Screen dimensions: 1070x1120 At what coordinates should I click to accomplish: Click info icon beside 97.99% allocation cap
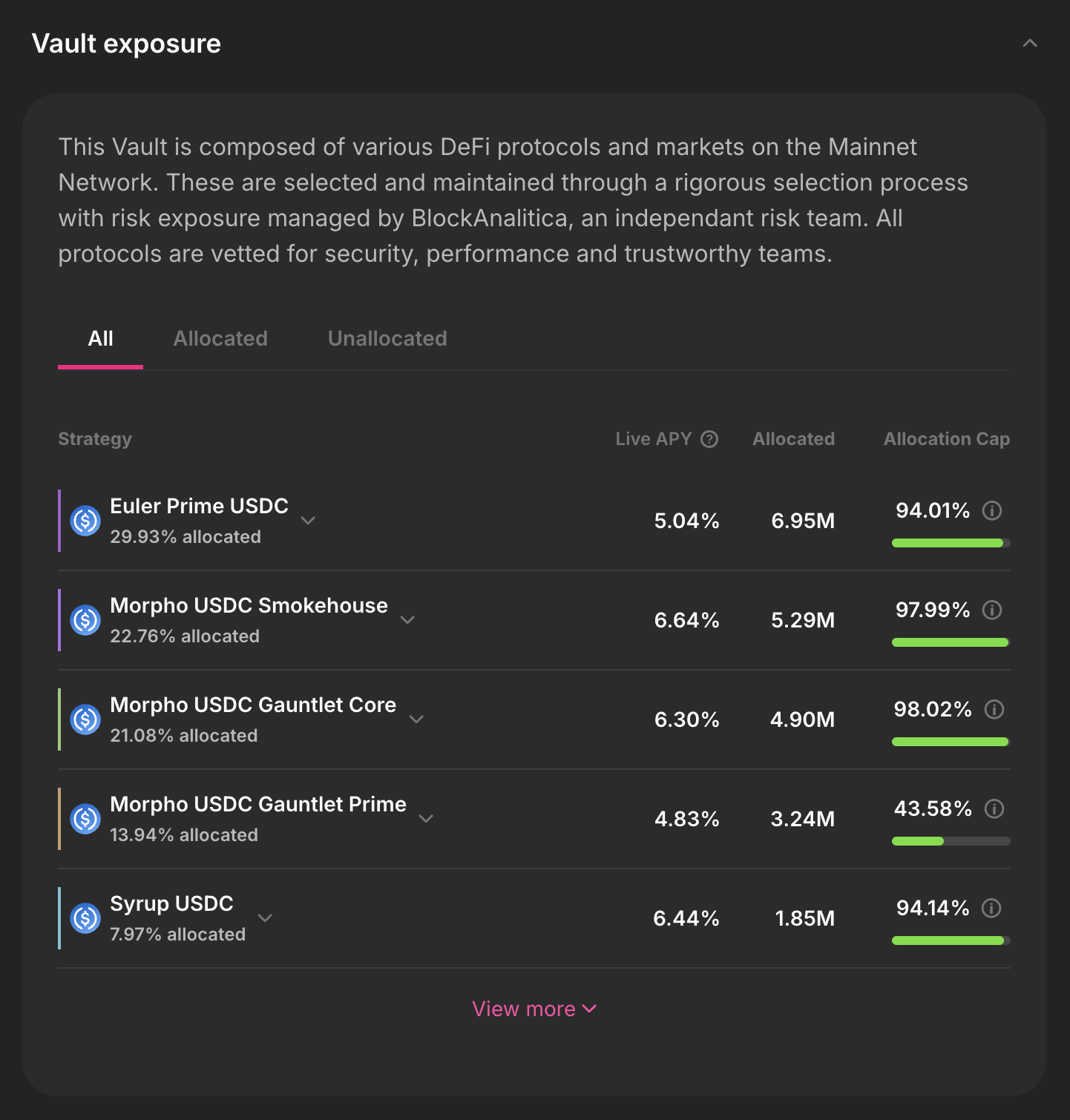point(992,610)
